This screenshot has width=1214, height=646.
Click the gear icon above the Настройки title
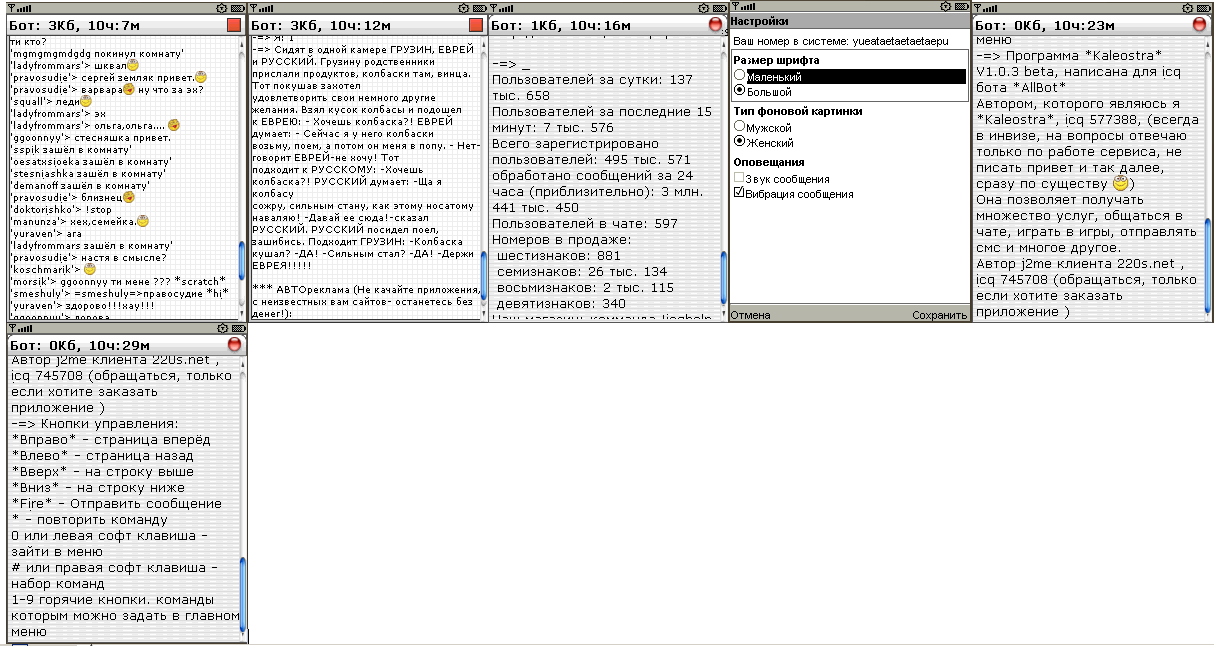coord(945,7)
